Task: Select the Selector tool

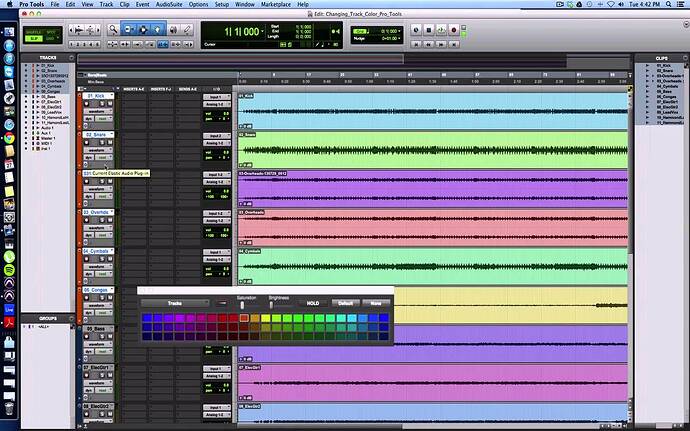Action: [143, 29]
